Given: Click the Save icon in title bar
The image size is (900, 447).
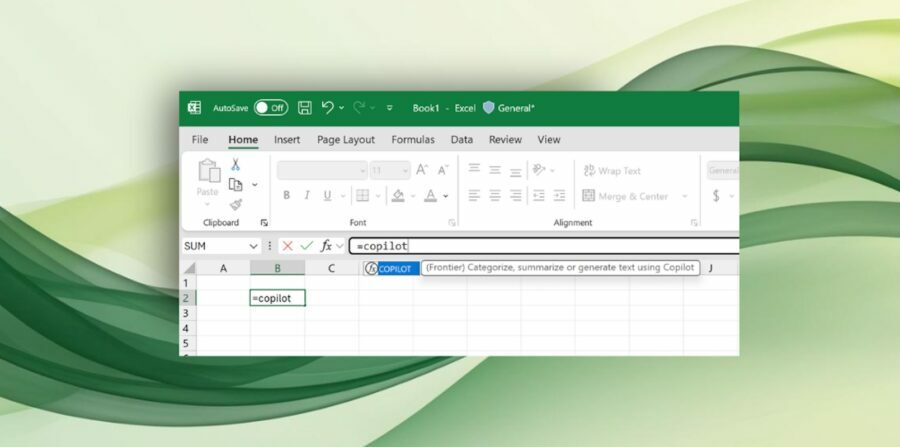Looking at the screenshot, I should coord(304,108).
